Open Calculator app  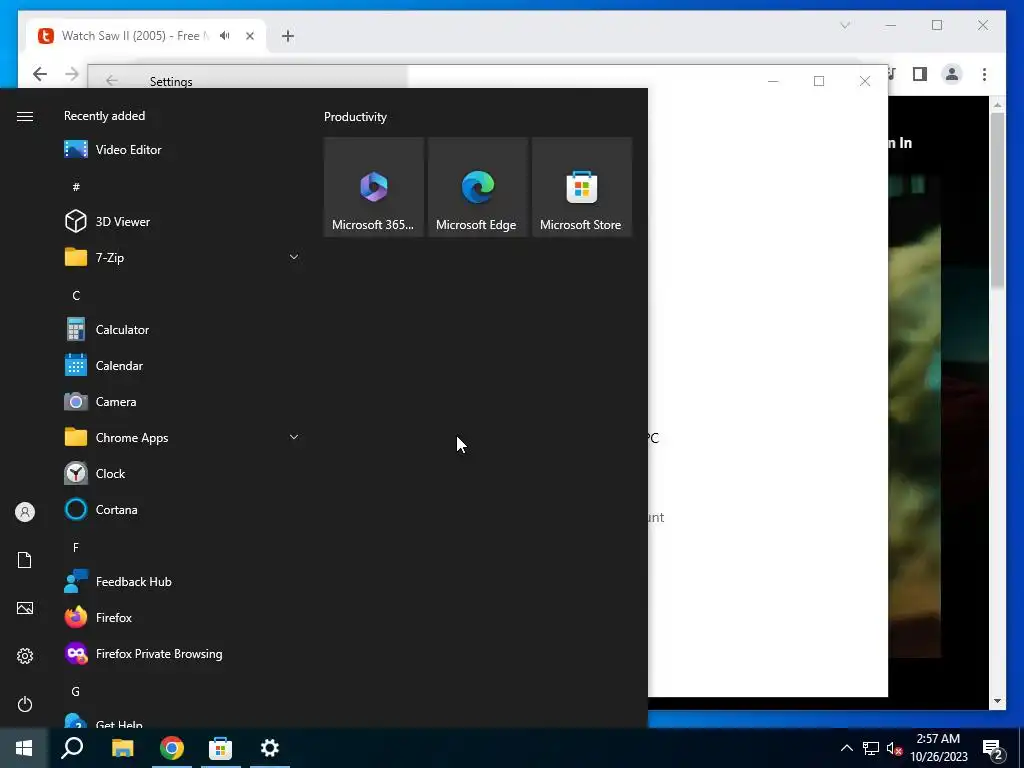click(182, 330)
